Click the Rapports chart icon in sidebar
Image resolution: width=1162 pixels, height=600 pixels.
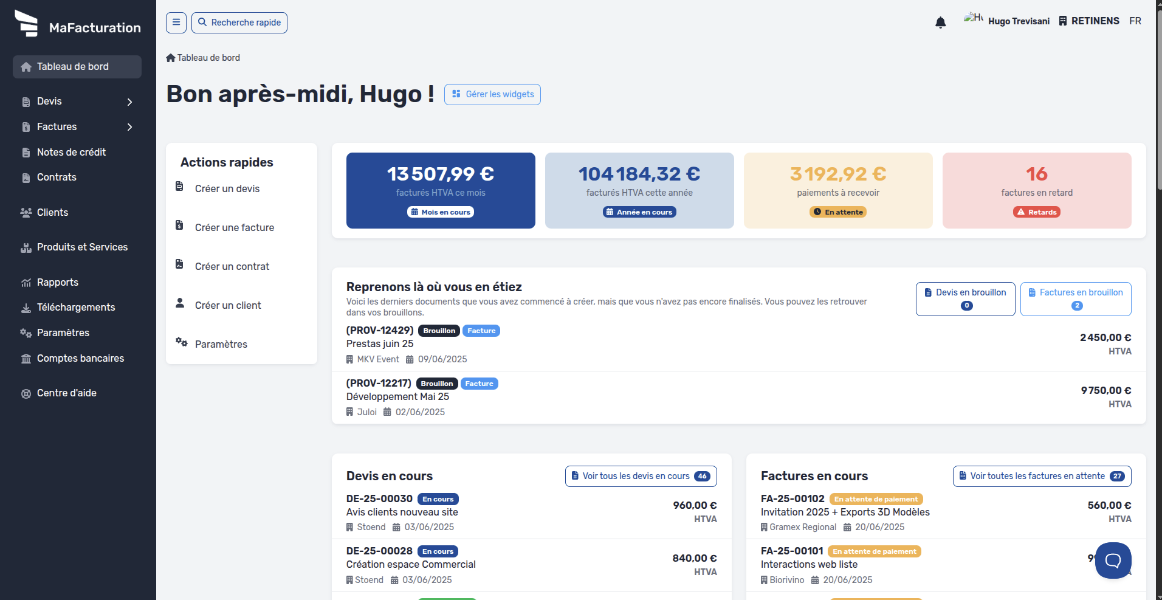click(x=25, y=282)
